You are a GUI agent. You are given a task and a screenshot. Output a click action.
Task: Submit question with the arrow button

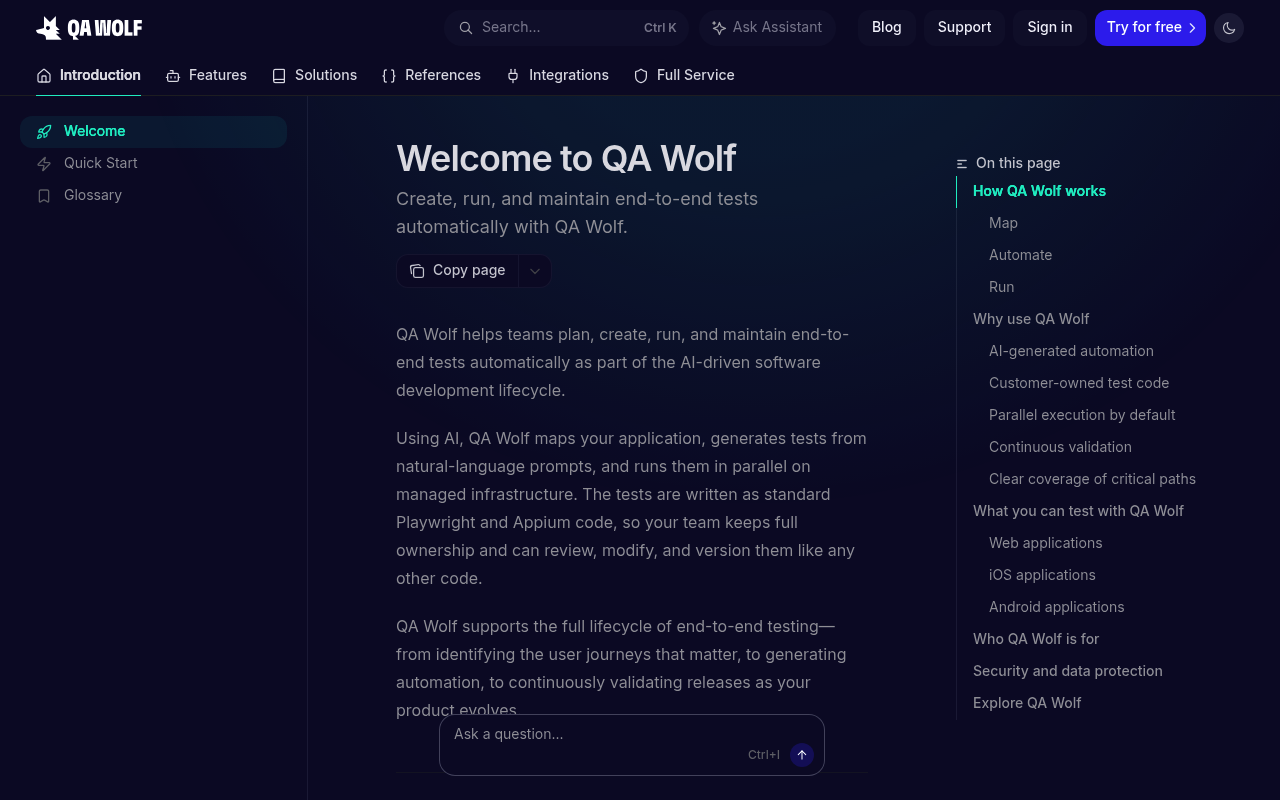click(802, 755)
